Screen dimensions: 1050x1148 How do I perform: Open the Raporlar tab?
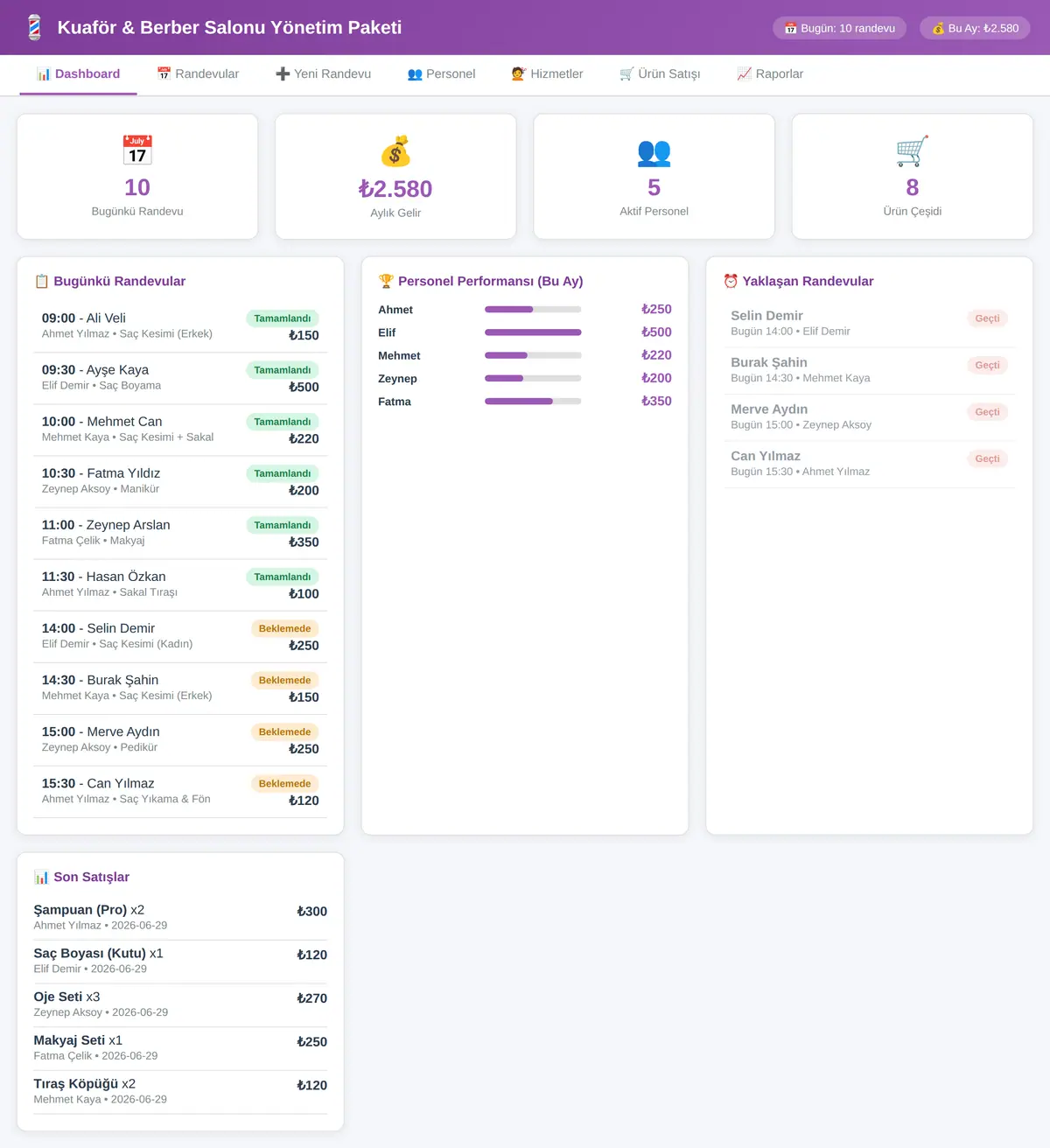pyautogui.click(x=770, y=74)
